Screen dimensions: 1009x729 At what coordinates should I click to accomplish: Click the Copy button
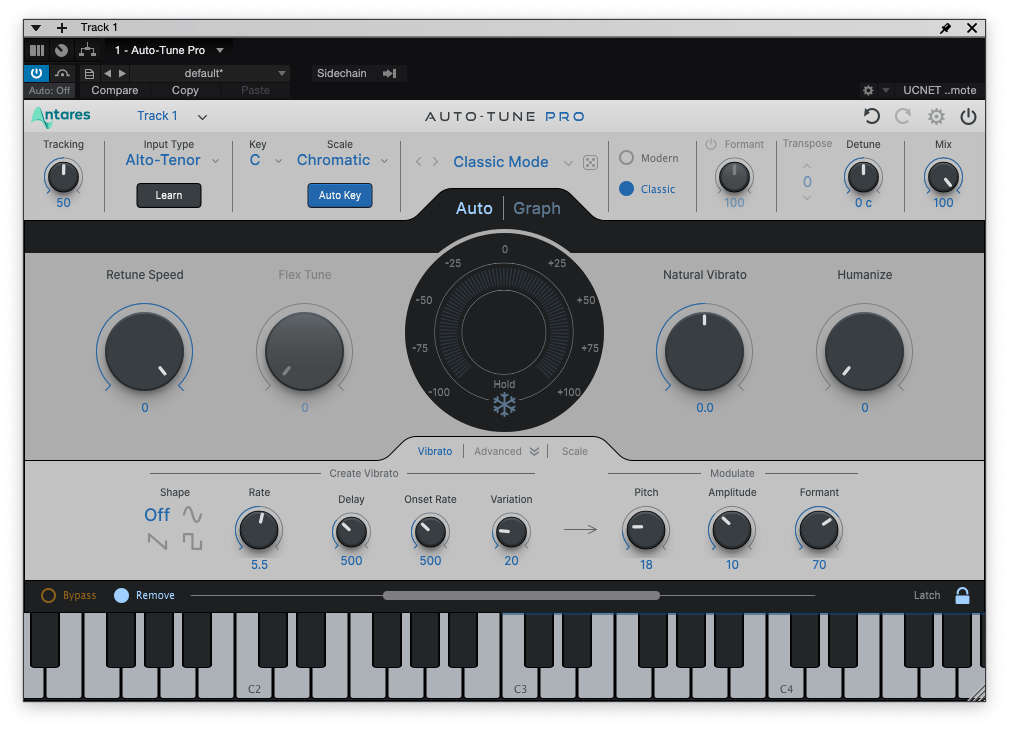185,91
